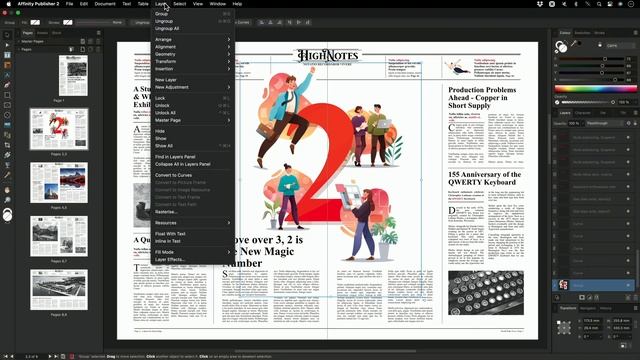Click the eyedropper in the Colour panel
The width and height of the screenshot is (640, 360).
coord(573,43)
